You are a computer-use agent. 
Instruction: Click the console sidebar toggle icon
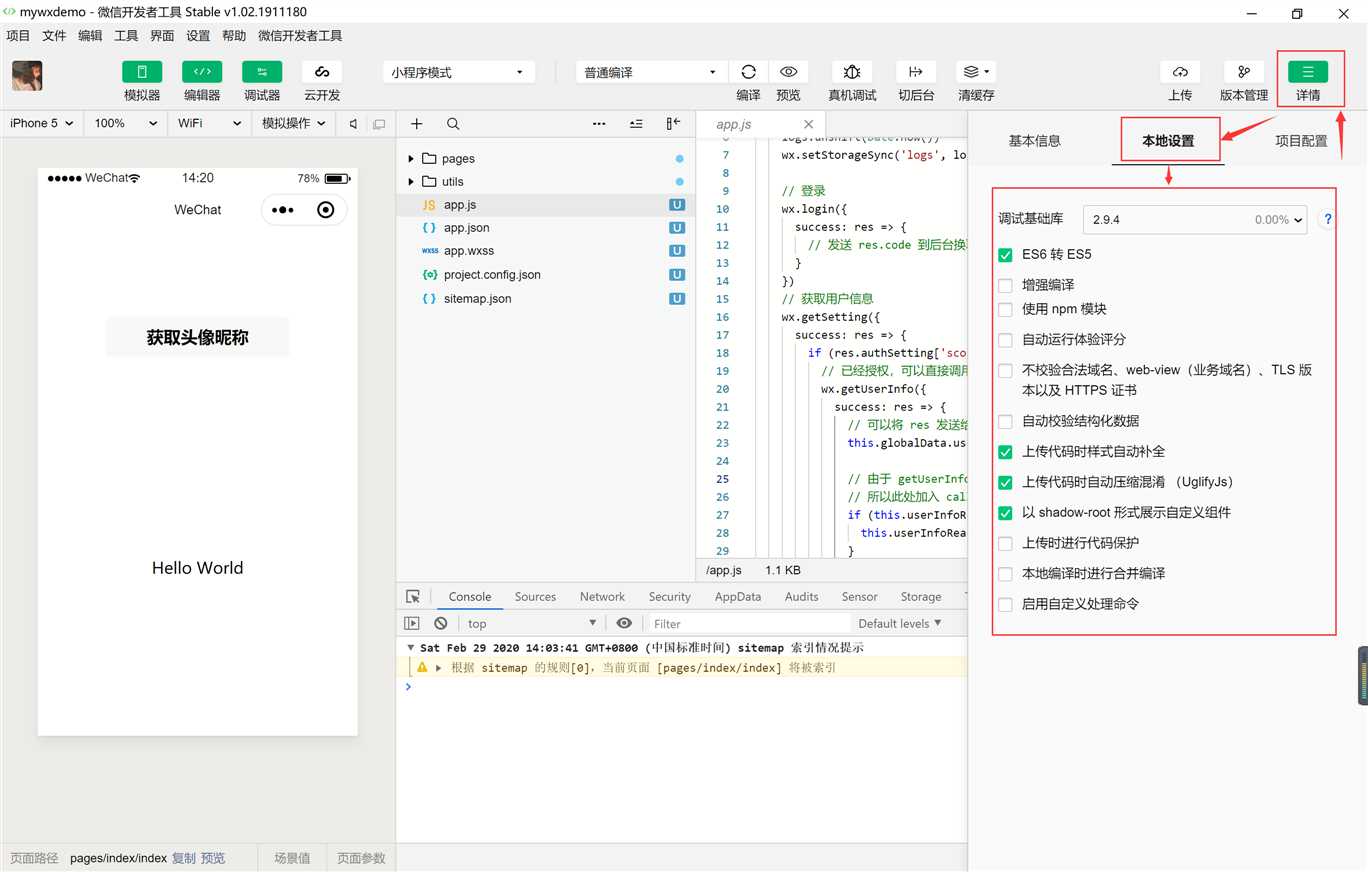pyautogui.click(x=412, y=623)
